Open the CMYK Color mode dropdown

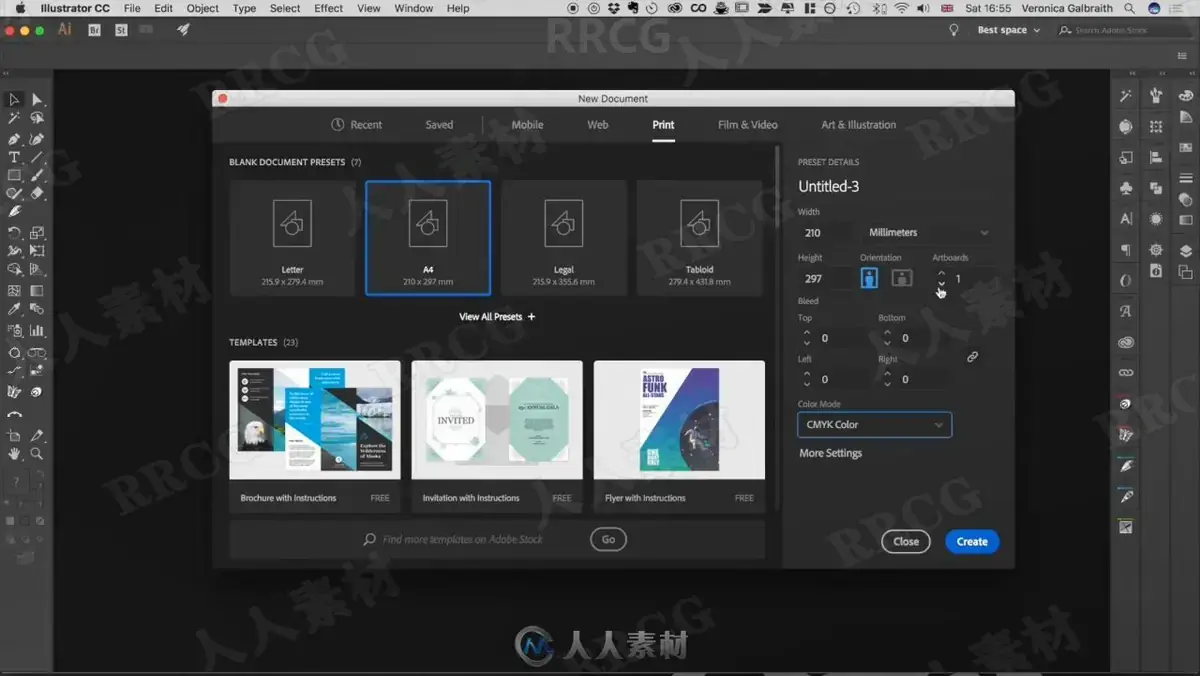point(874,425)
